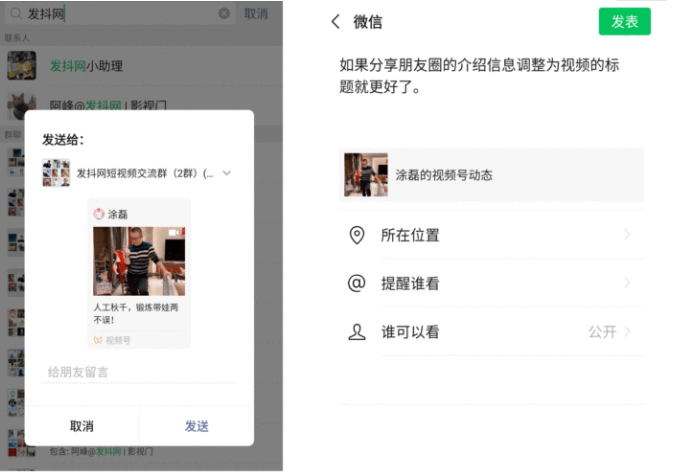
Task: Click the 给朋友留言 message field
Action: click(139, 372)
